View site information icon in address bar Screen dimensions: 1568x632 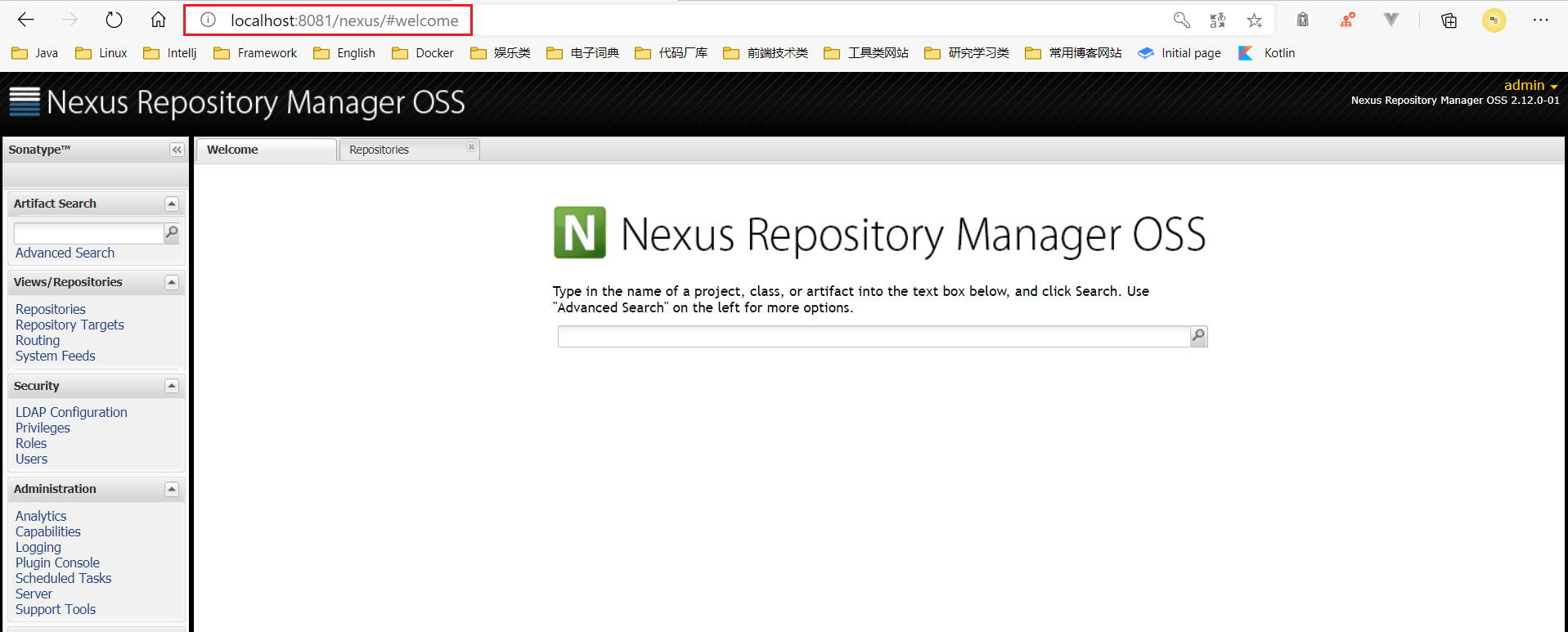(x=208, y=20)
